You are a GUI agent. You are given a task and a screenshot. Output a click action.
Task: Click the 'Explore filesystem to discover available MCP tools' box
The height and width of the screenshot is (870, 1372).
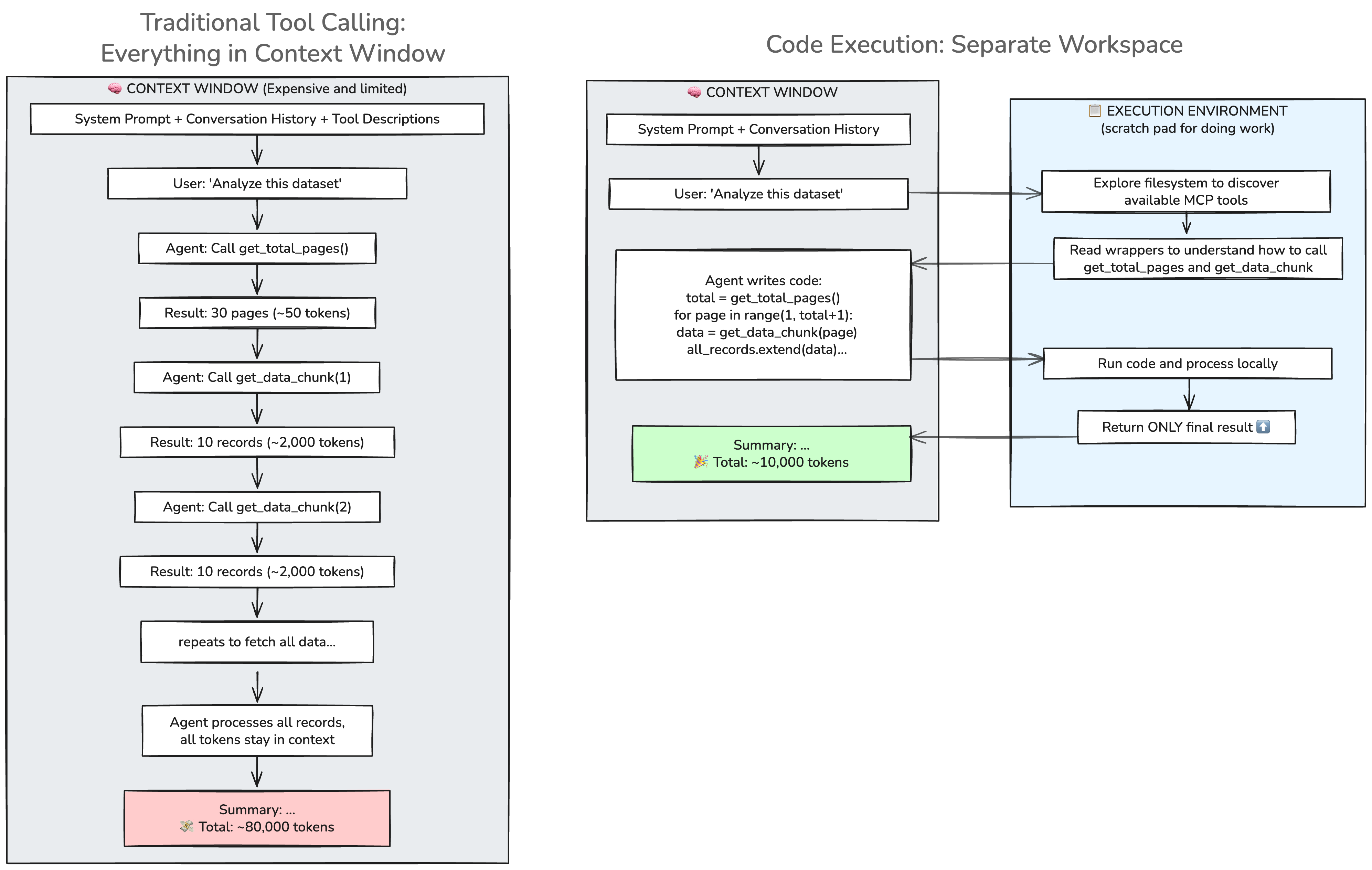pos(1186,191)
